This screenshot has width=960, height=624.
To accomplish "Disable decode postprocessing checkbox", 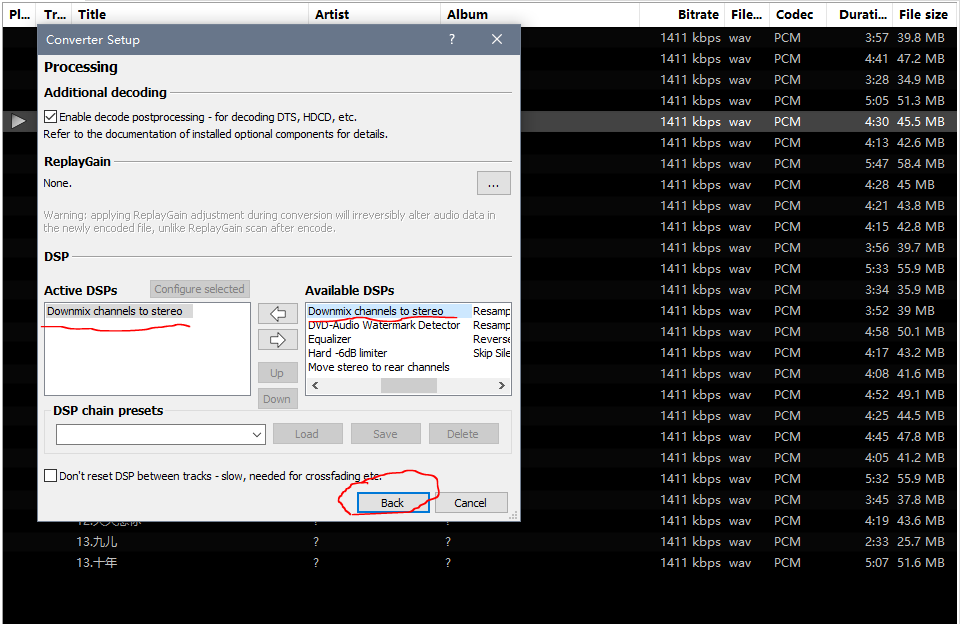I will point(51,117).
